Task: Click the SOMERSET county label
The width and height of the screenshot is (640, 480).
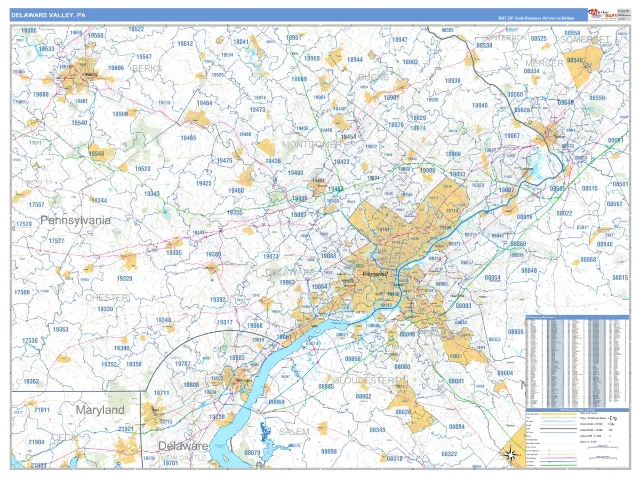Action: (x=583, y=39)
